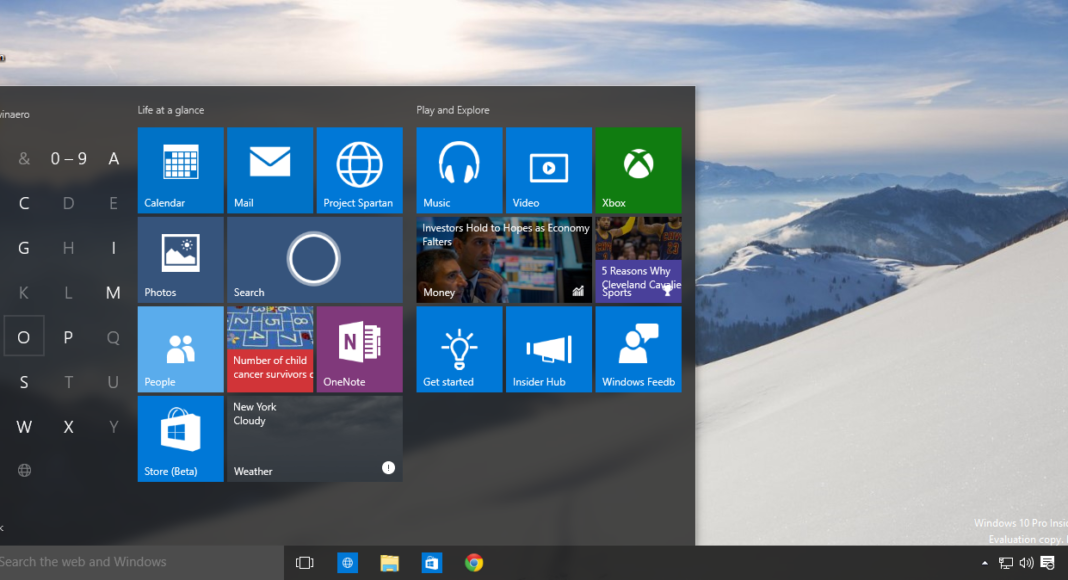Image resolution: width=1068 pixels, height=580 pixels.
Task: Open the Store (Beta) tile
Action: pos(180,438)
